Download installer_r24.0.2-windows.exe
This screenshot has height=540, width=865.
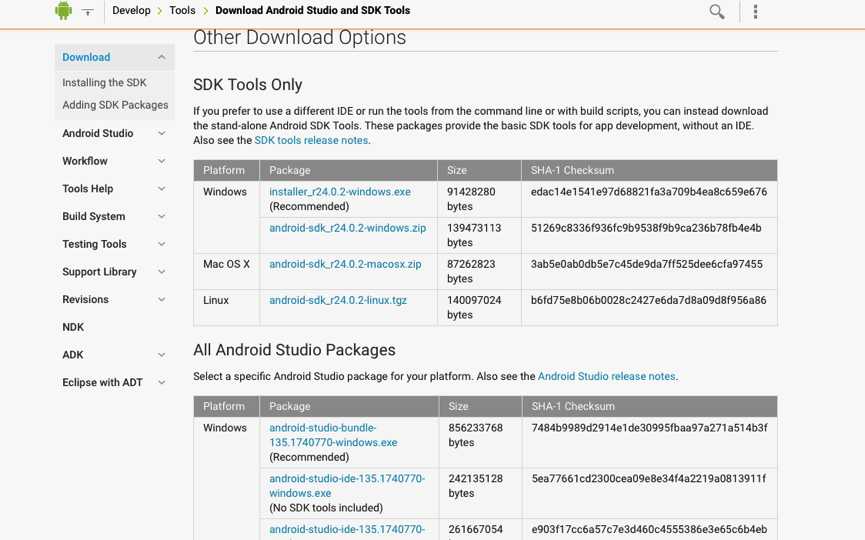(340, 192)
